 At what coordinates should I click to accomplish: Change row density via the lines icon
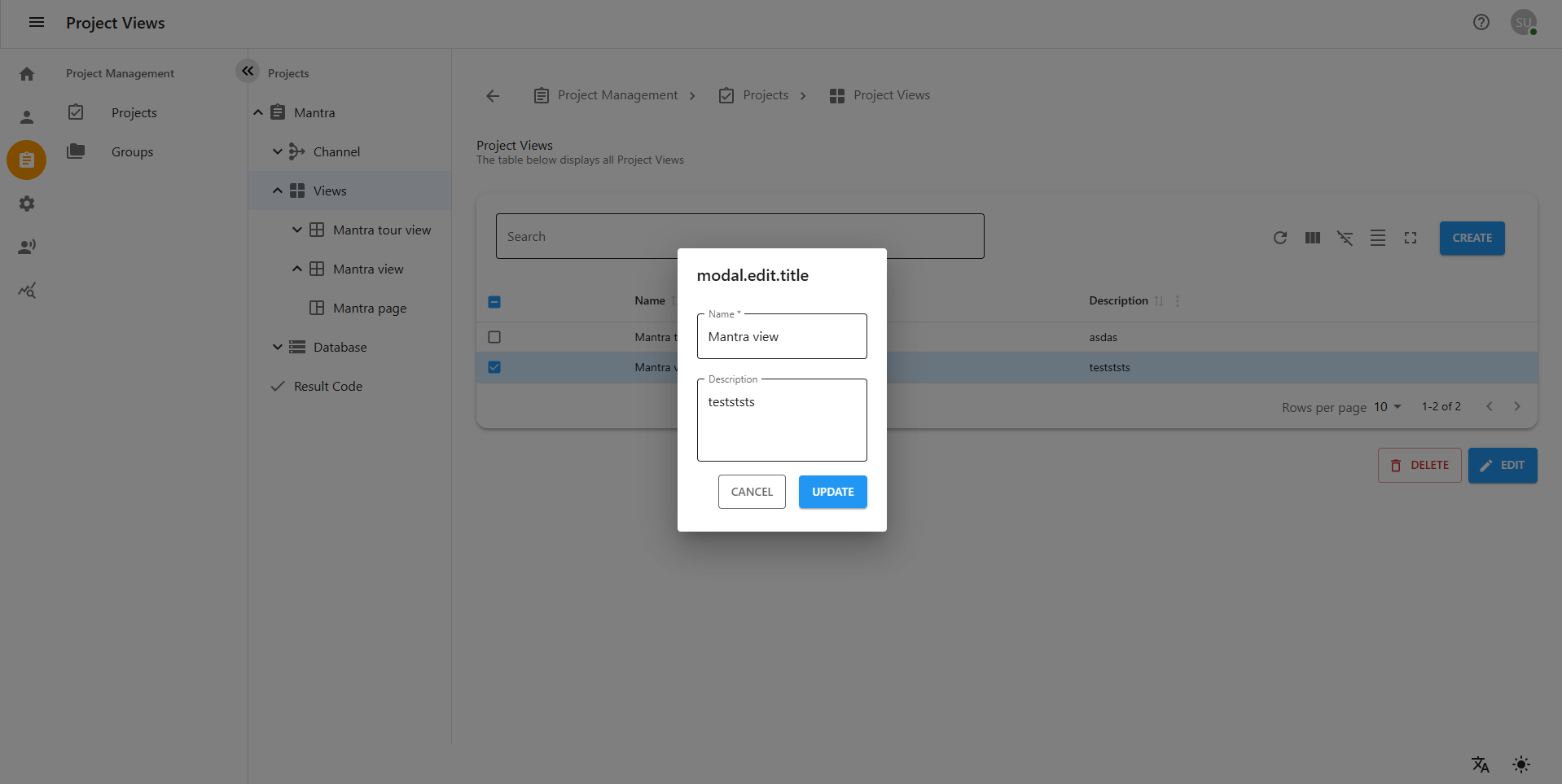pyautogui.click(x=1377, y=238)
